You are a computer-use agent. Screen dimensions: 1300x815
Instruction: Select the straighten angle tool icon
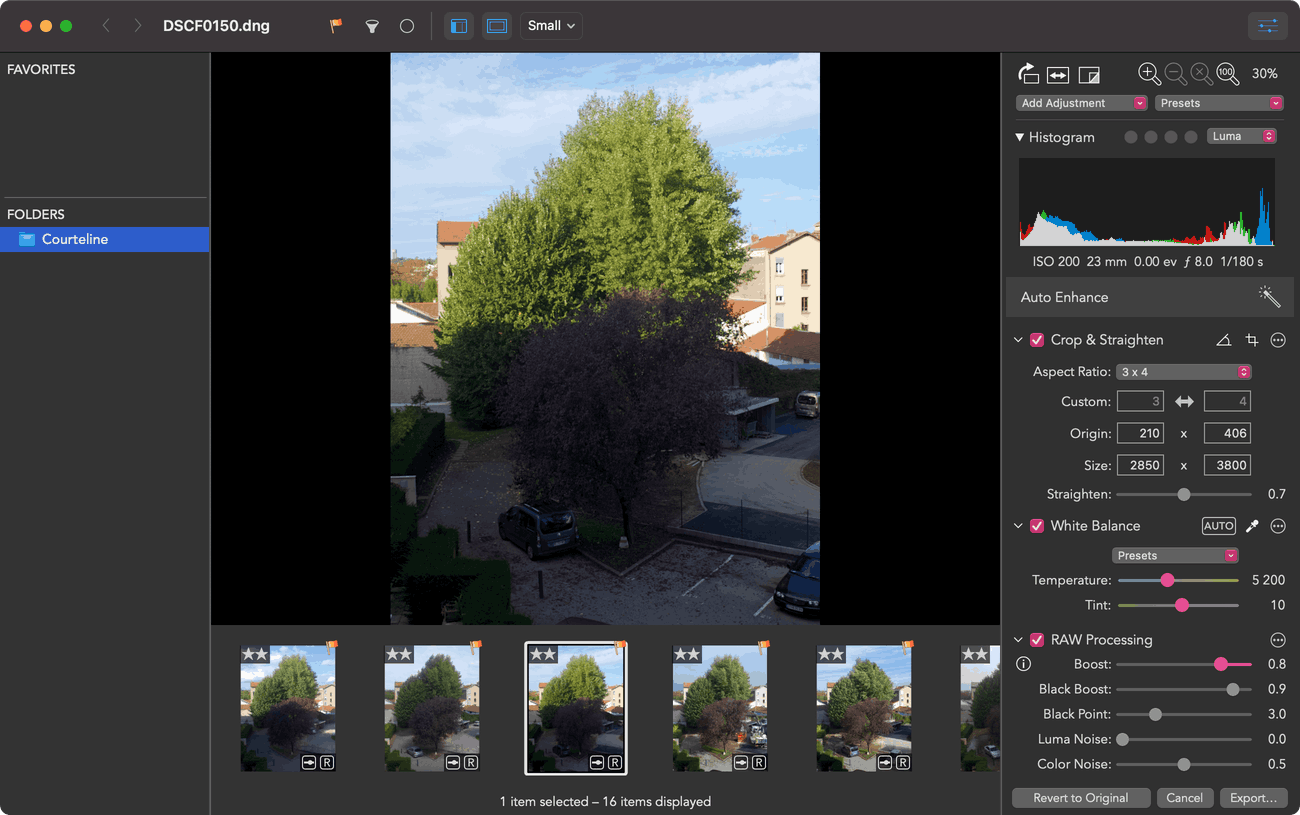[1223, 340]
